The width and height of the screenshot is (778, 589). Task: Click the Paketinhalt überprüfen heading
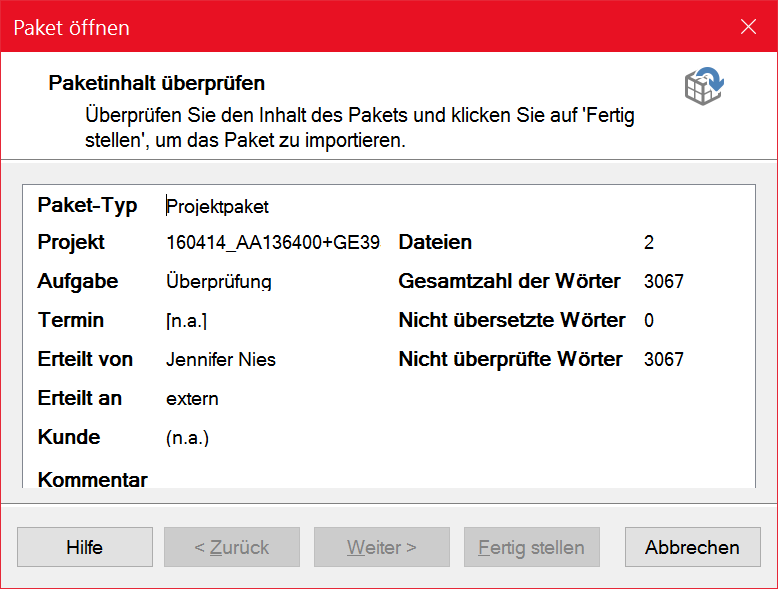click(157, 83)
